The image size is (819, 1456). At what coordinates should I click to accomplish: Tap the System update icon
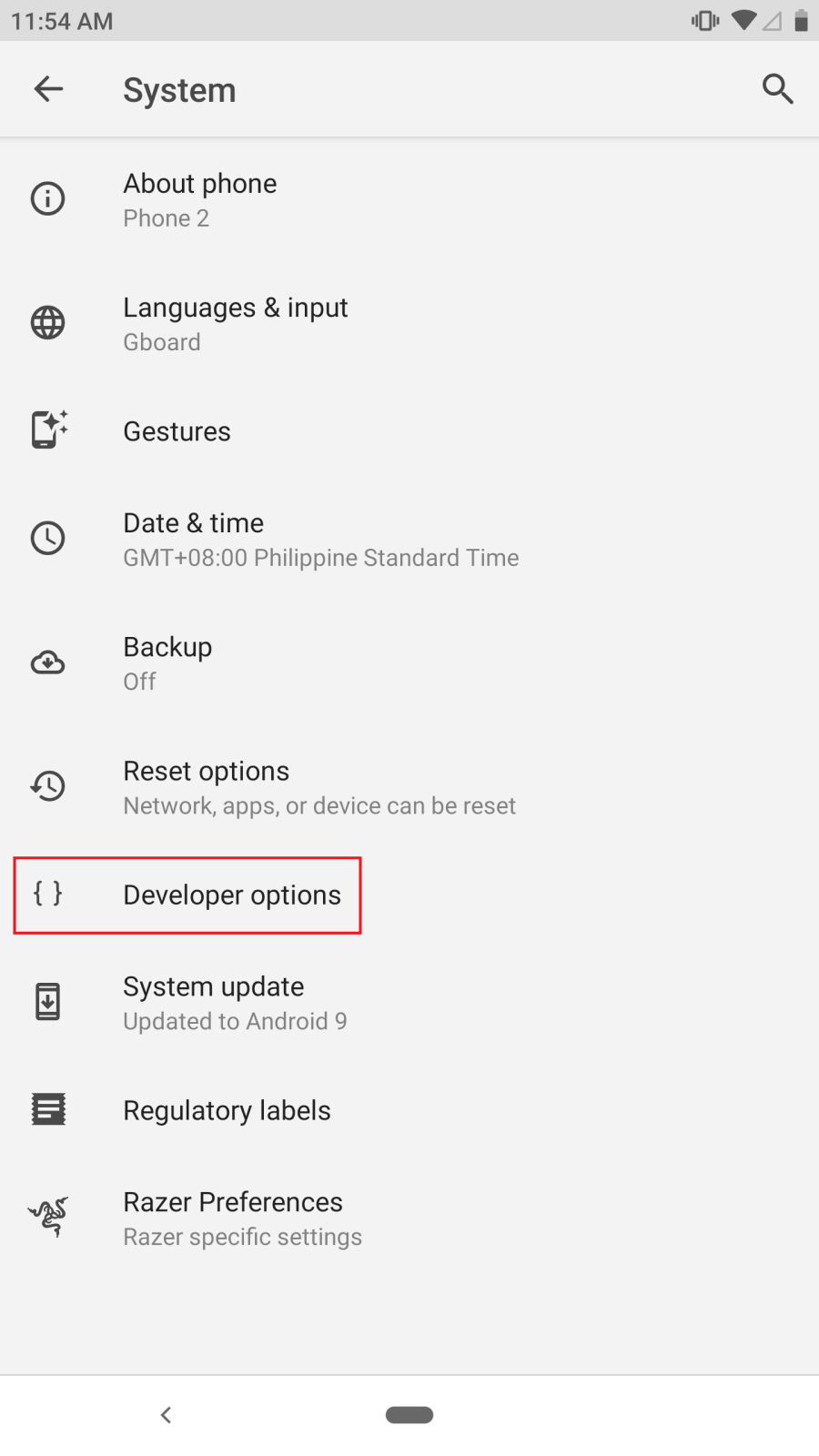pos(47,1000)
